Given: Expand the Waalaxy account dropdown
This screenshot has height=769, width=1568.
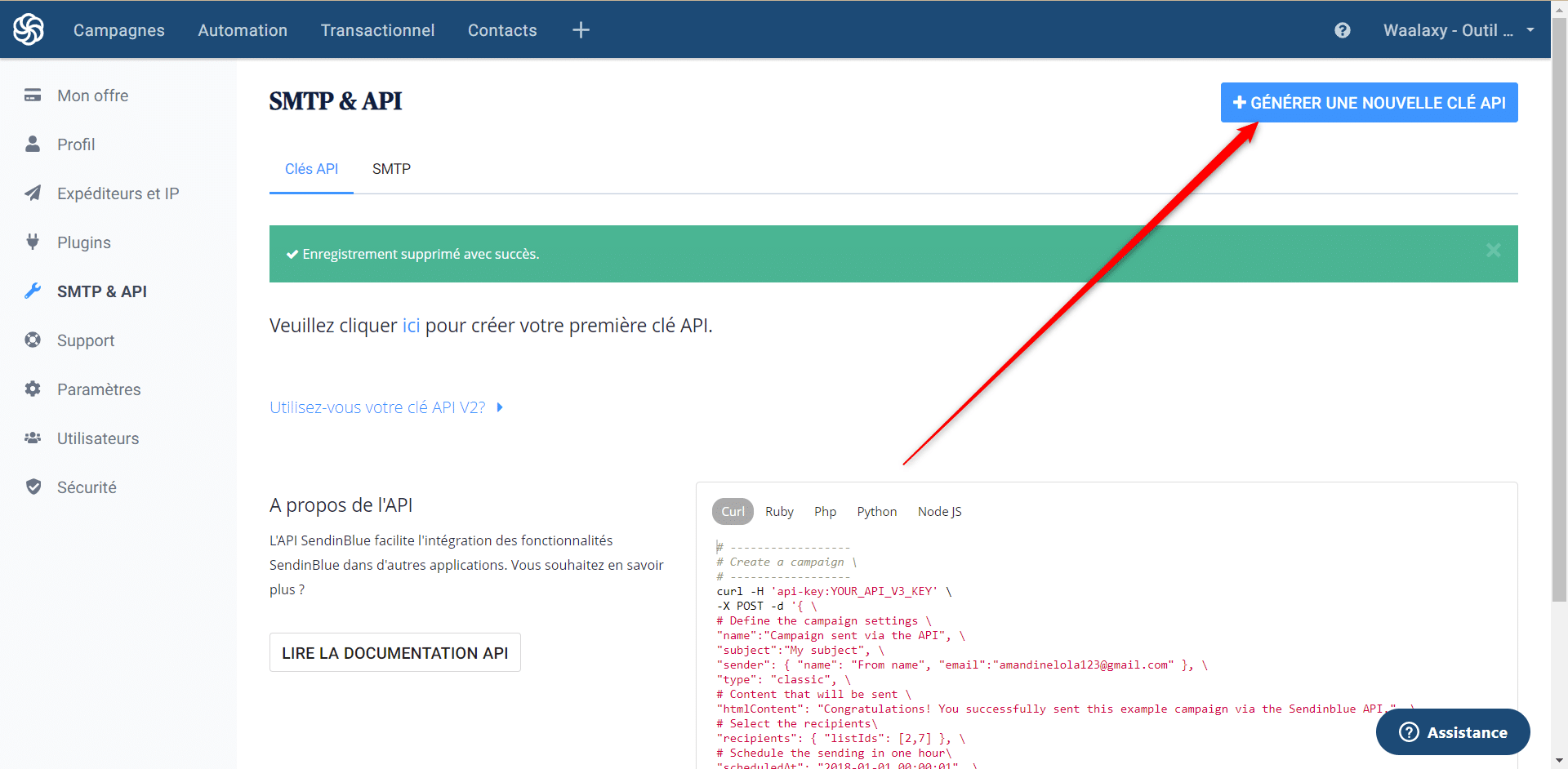Looking at the screenshot, I should click(1459, 30).
